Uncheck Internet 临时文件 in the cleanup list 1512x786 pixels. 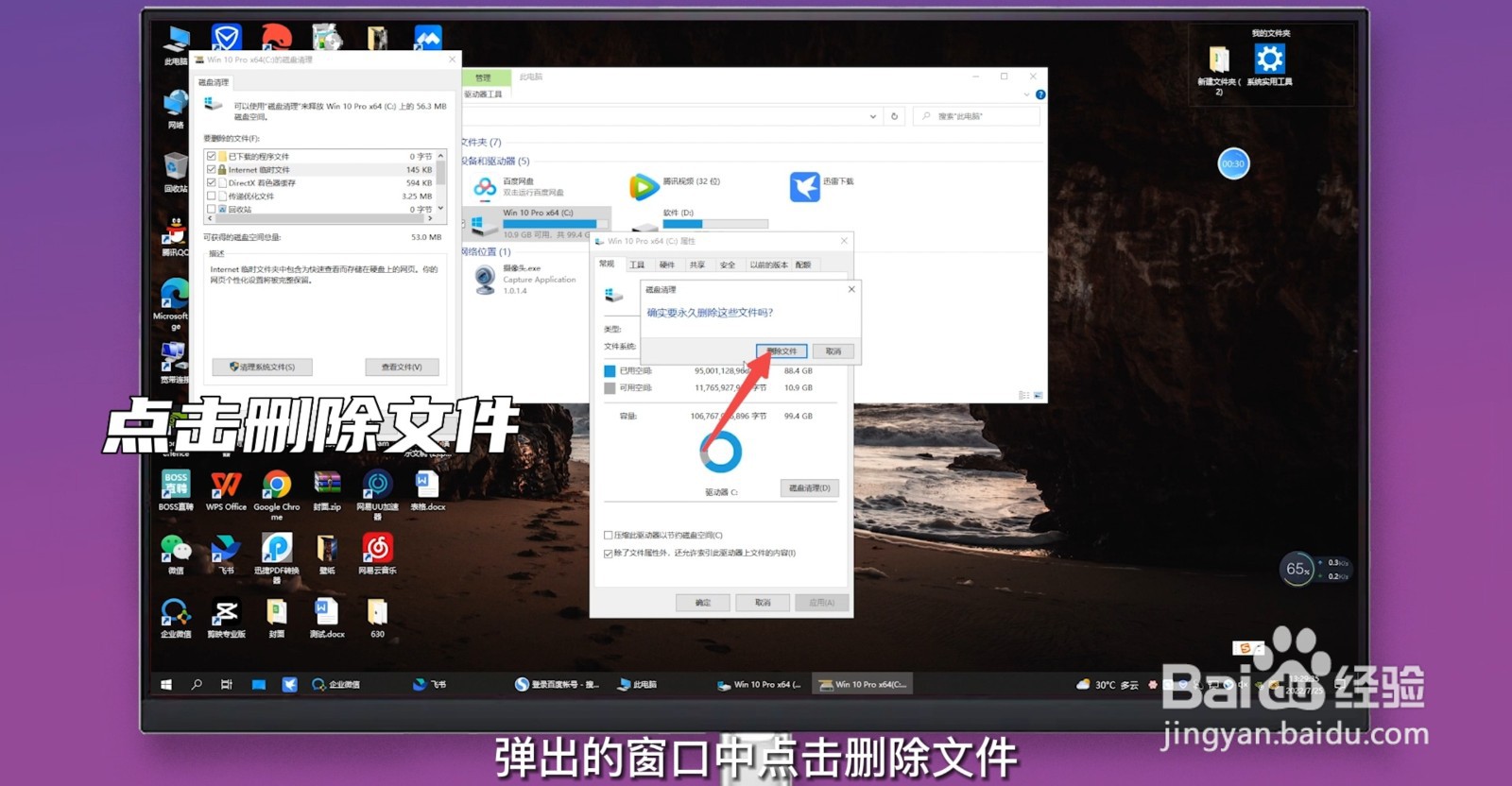(x=211, y=169)
